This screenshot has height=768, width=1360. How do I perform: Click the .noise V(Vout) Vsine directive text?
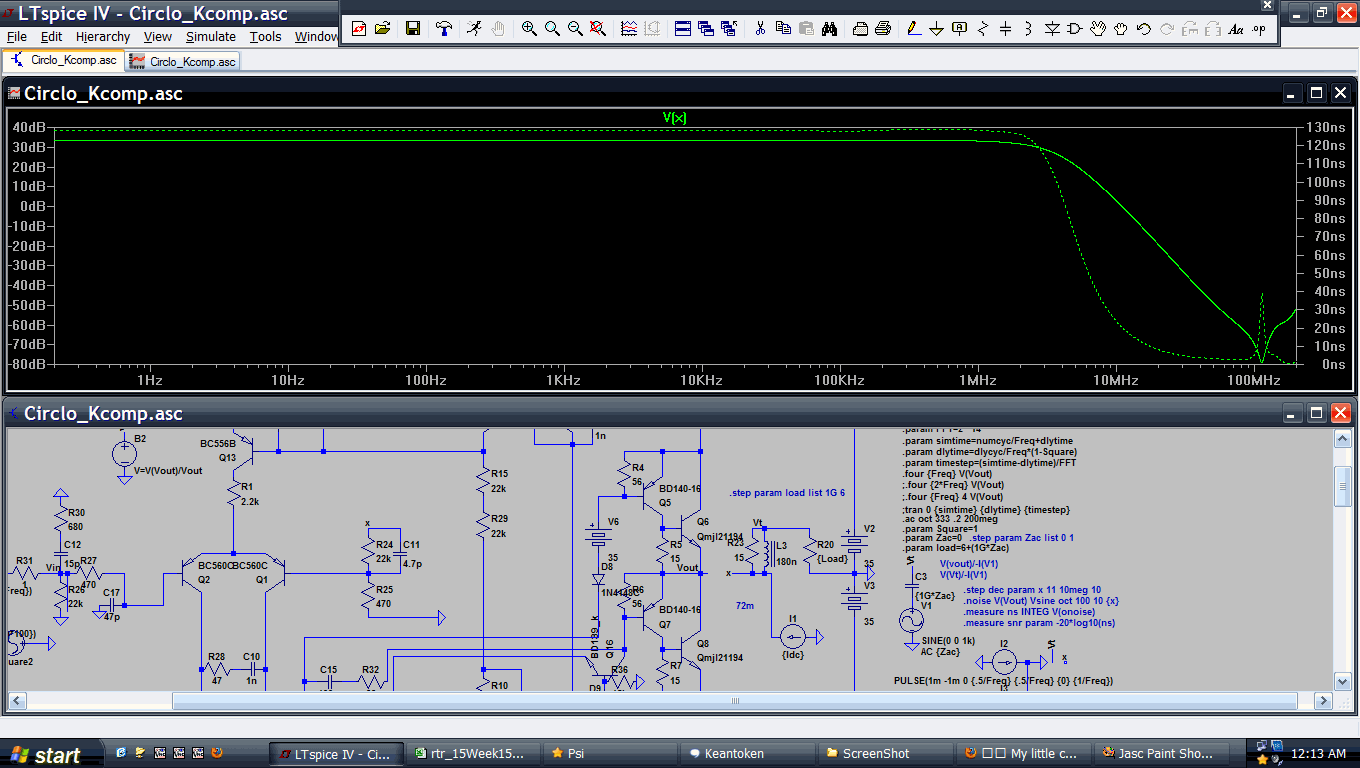tap(1041, 600)
